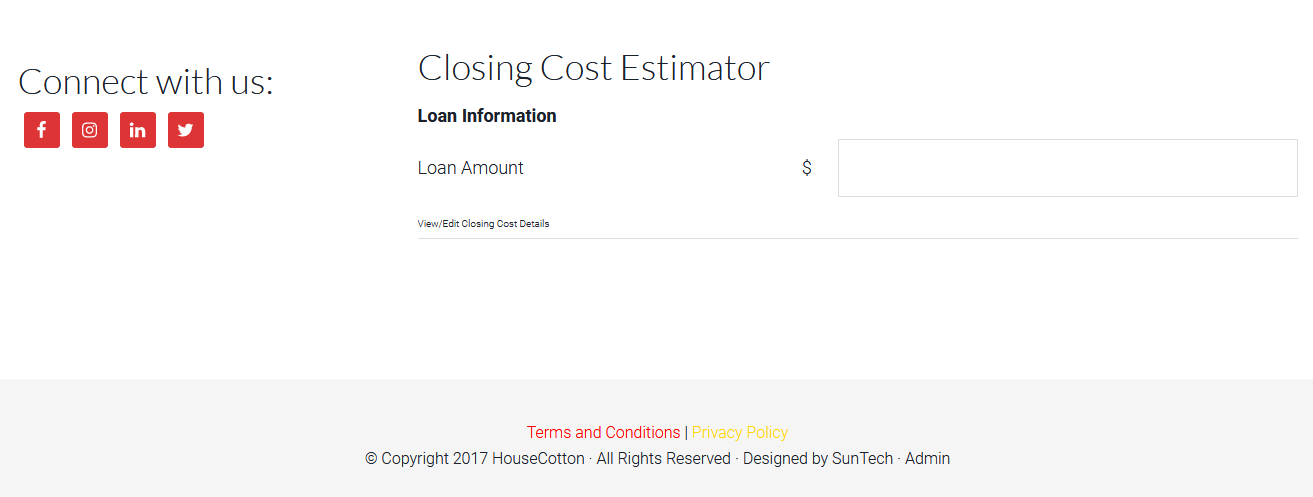Click the divider line below Closing Cost Details

[857, 239]
